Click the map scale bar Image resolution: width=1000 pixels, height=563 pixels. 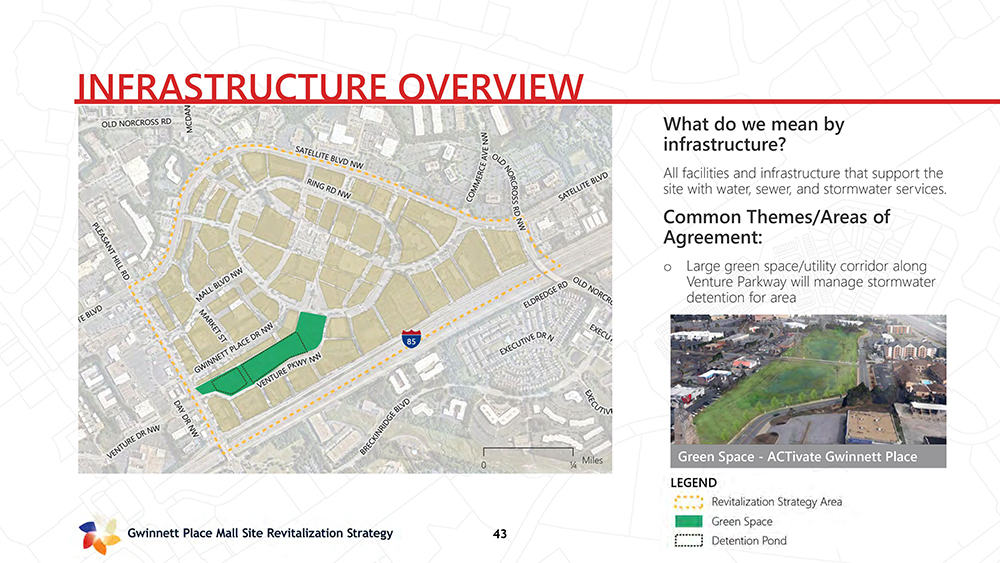coord(527,454)
